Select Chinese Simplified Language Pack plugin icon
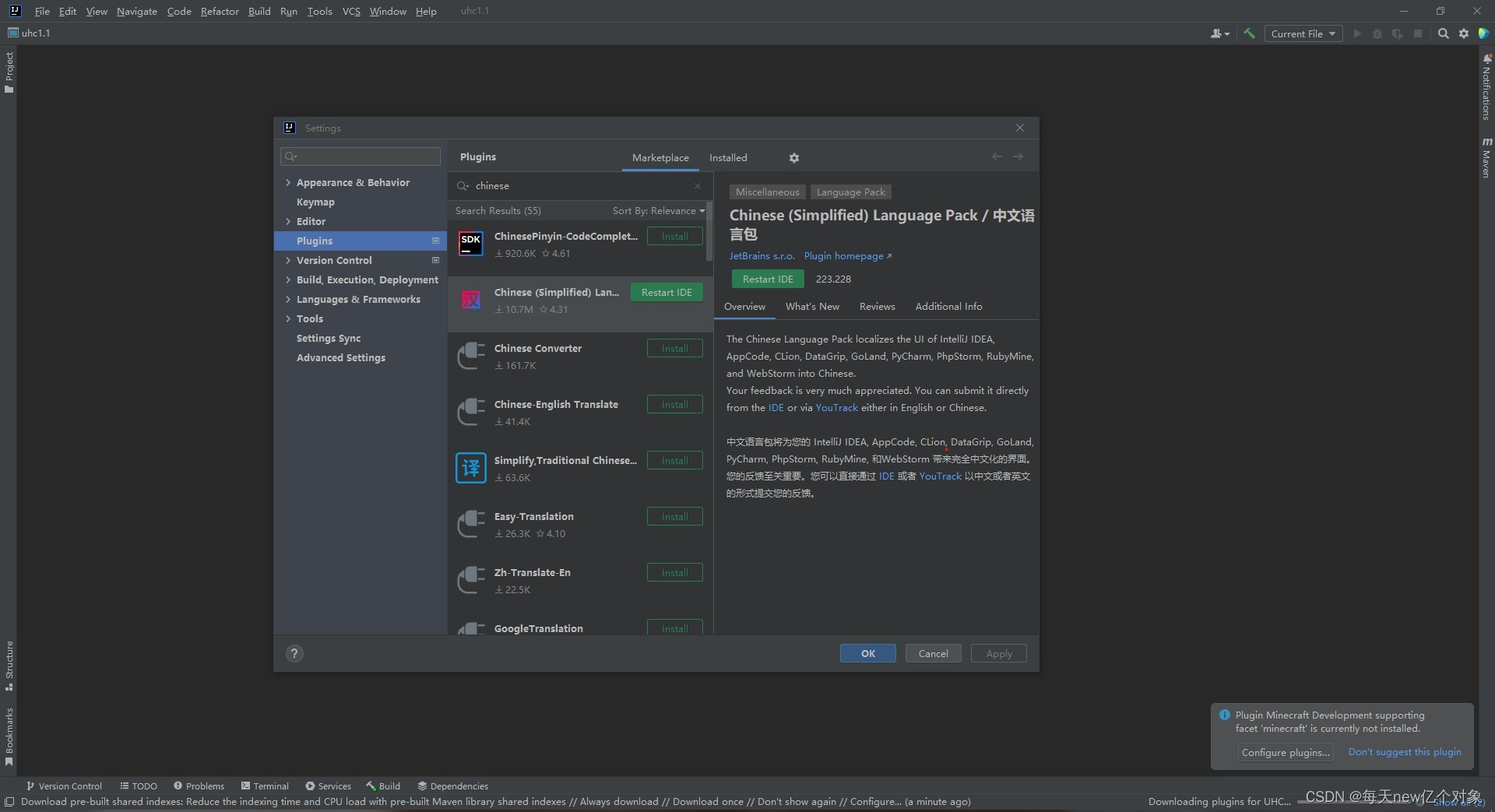 click(x=471, y=300)
